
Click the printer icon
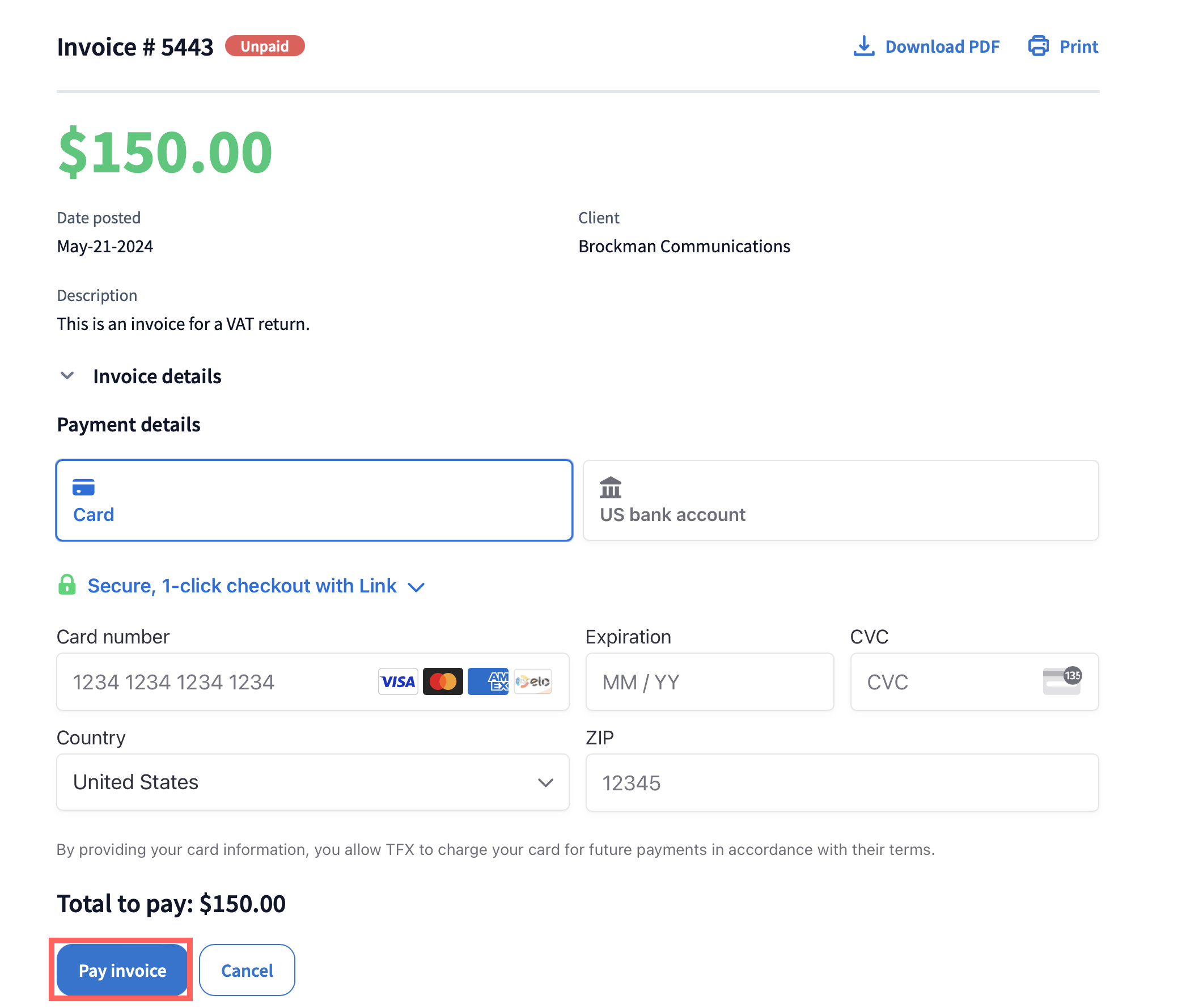(1037, 46)
